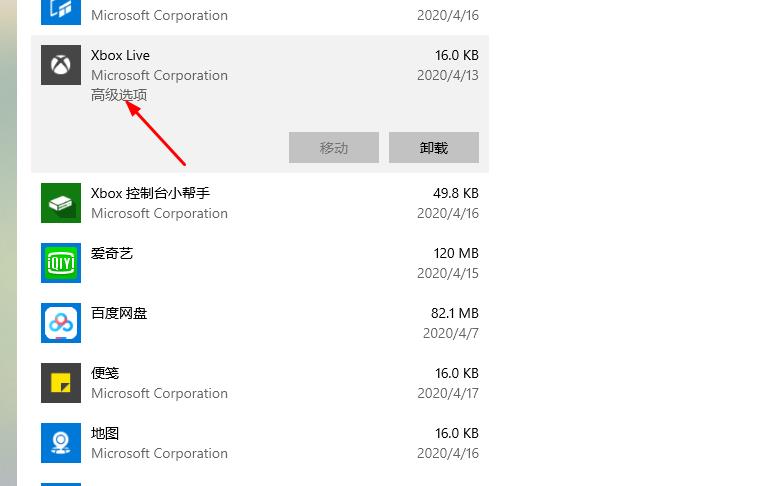Click the 49.8 KB size value
The height and width of the screenshot is (486, 771).
455,193
